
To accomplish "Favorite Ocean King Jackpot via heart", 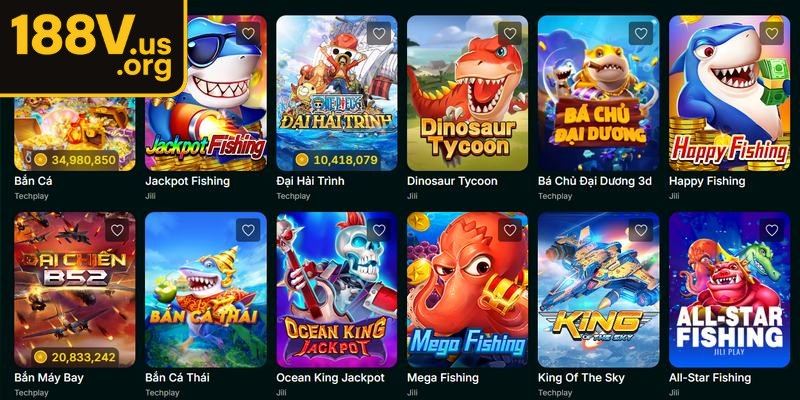I will 379,230.
